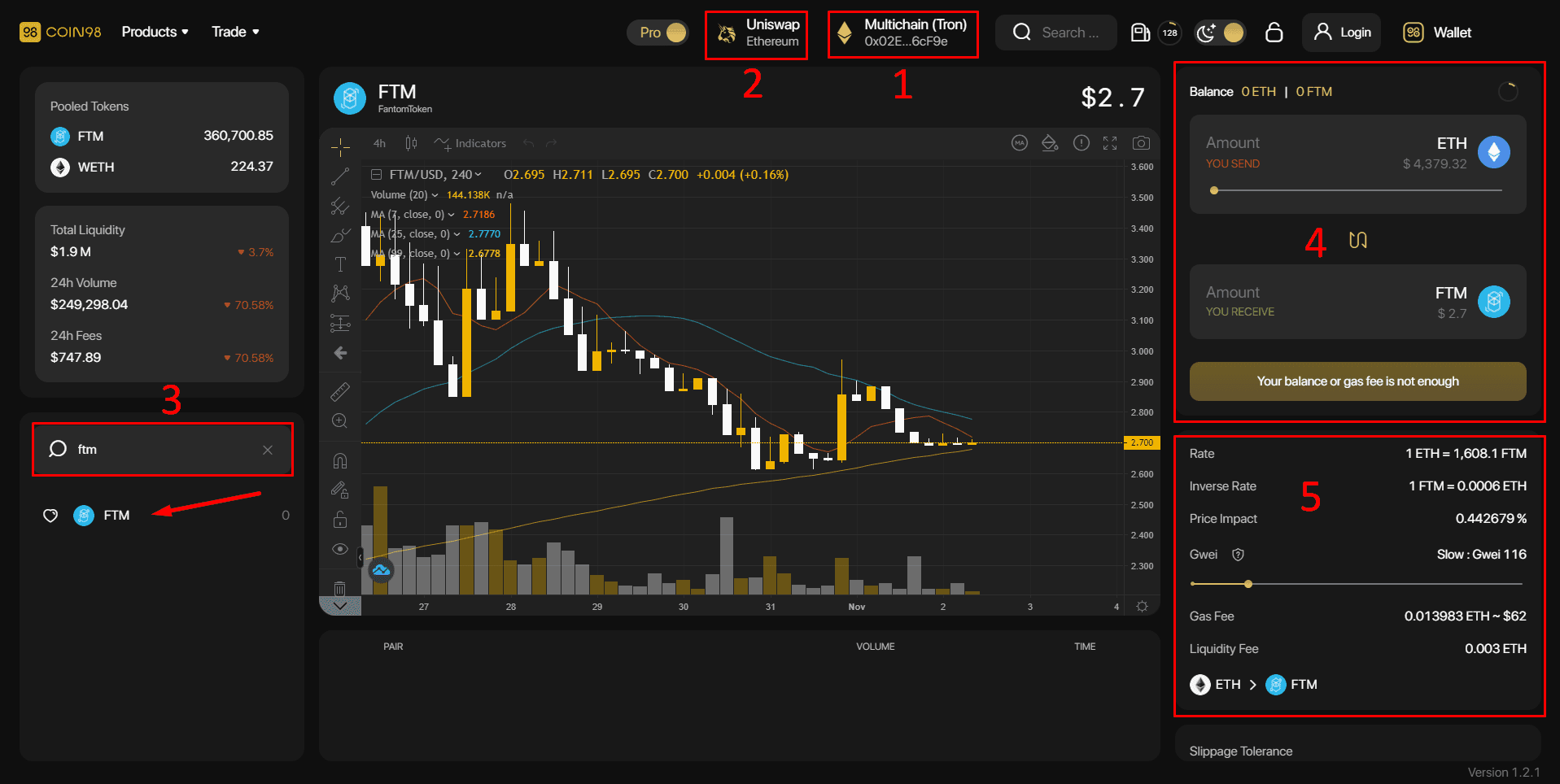Expand the MA (25, close, 0) options
Viewport: 1560px width, 784px height.
457,234
